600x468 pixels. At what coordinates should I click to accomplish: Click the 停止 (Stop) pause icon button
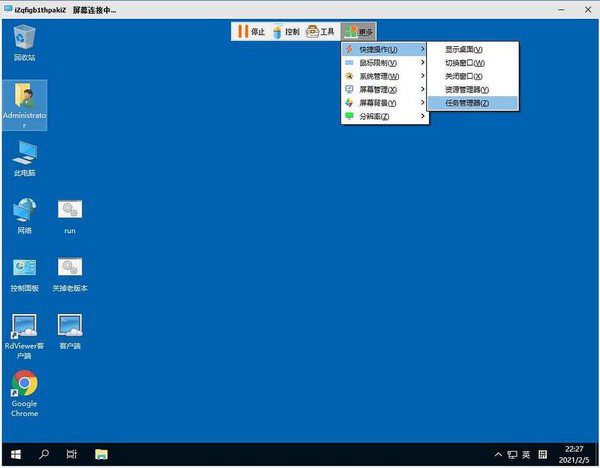point(251,31)
